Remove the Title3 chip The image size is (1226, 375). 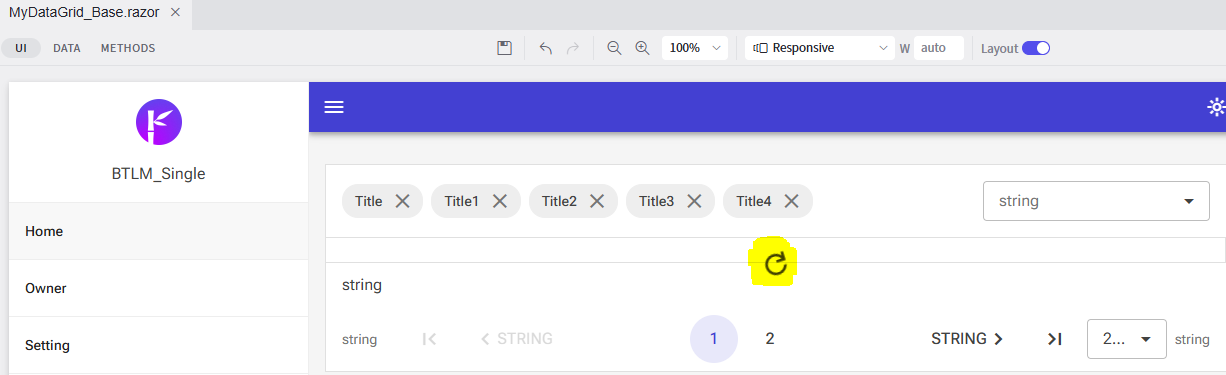pos(694,201)
